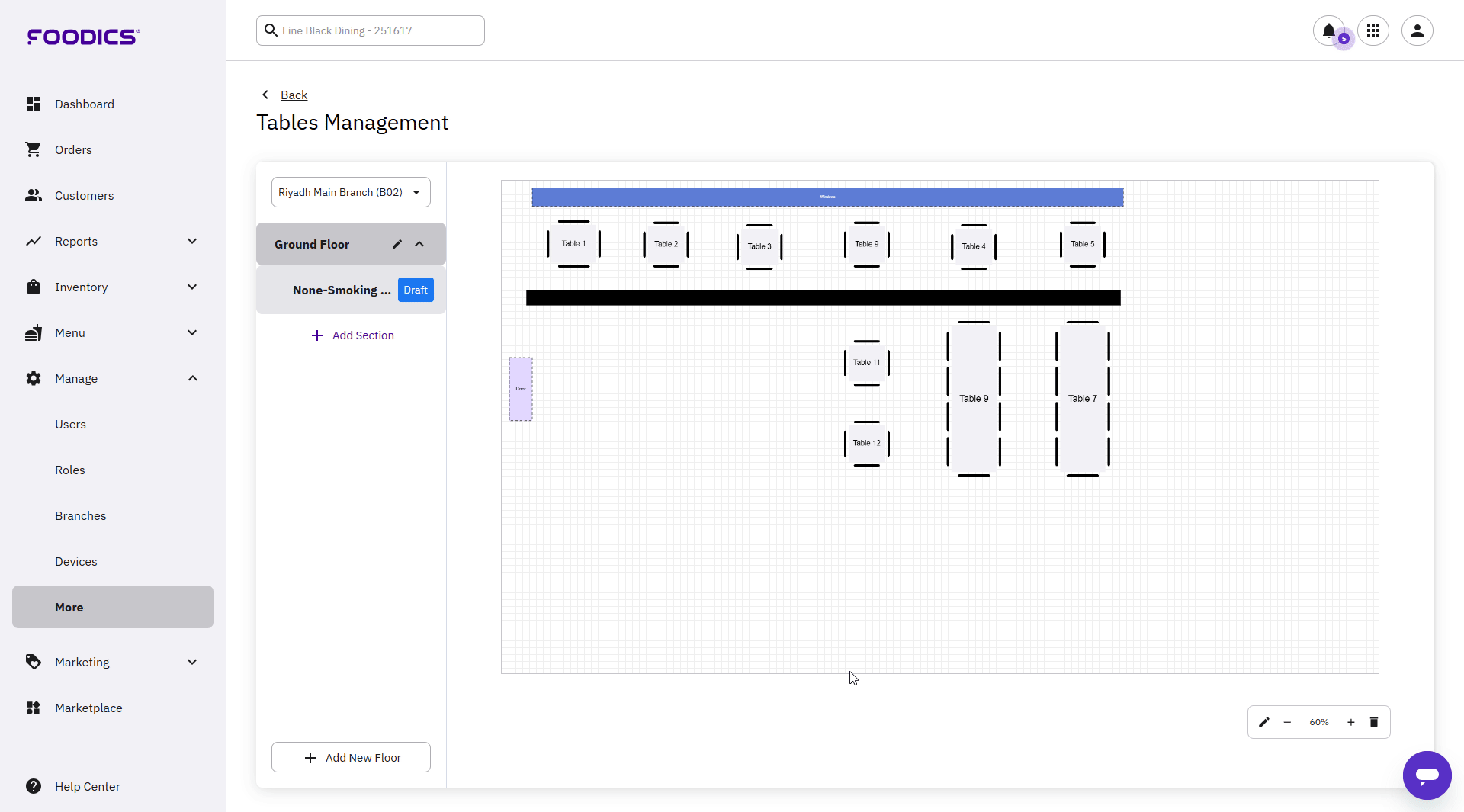Open the apps grid menu
This screenshot has width=1464, height=812.
coord(1373,30)
